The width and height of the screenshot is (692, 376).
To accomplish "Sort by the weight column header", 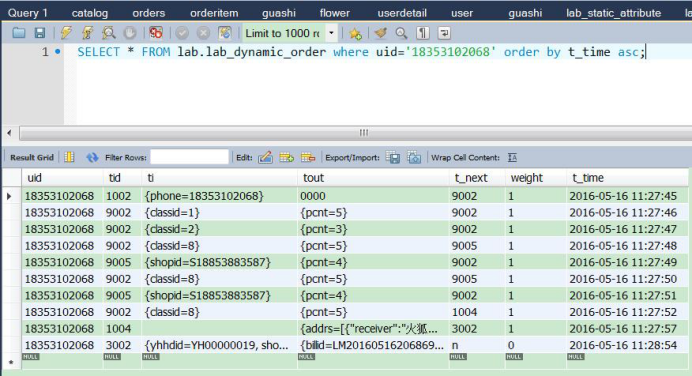I will [536, 178].
